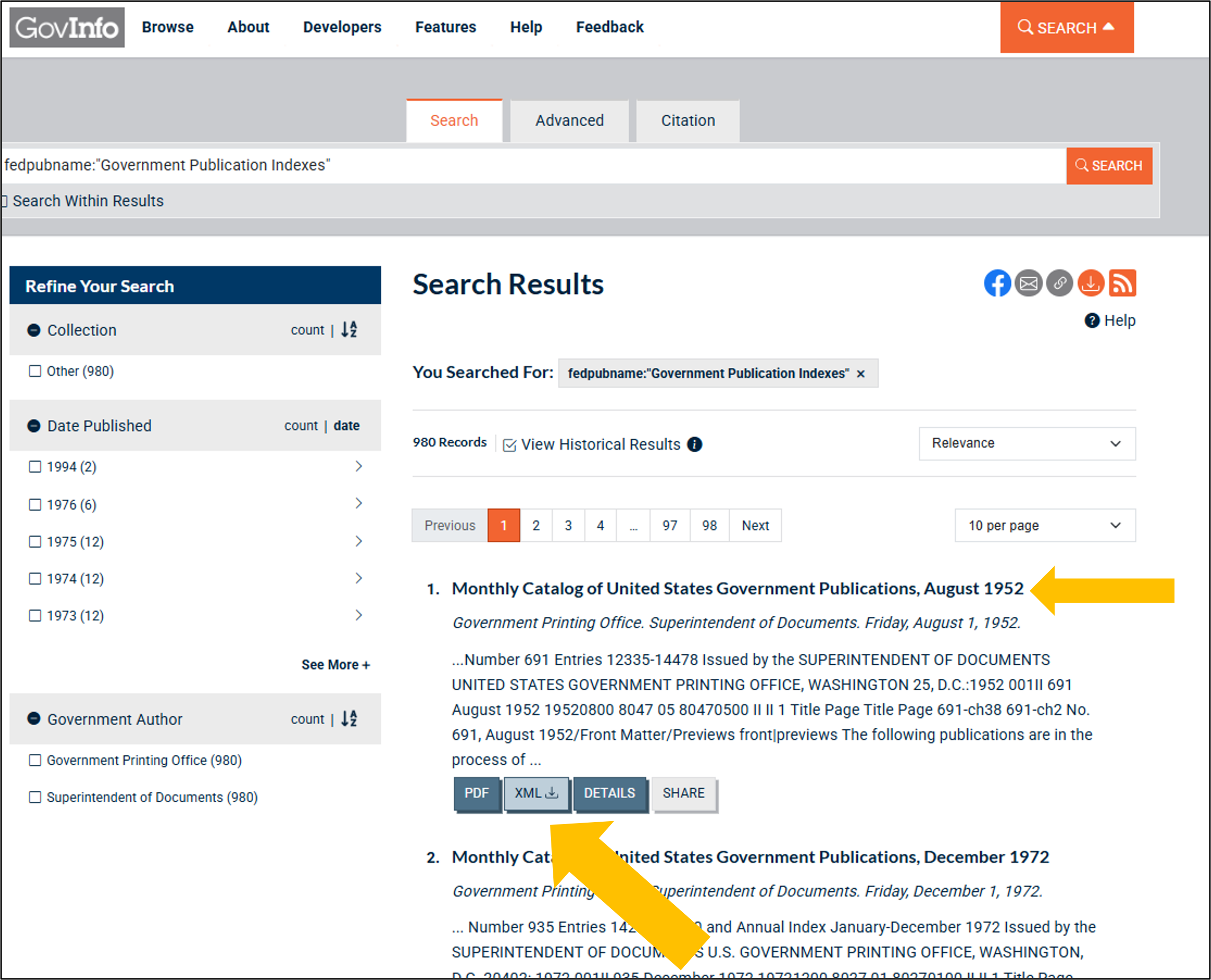Click inside the search query field
The height and width of the screenshot is (980, 1211).
pos(508,165)
